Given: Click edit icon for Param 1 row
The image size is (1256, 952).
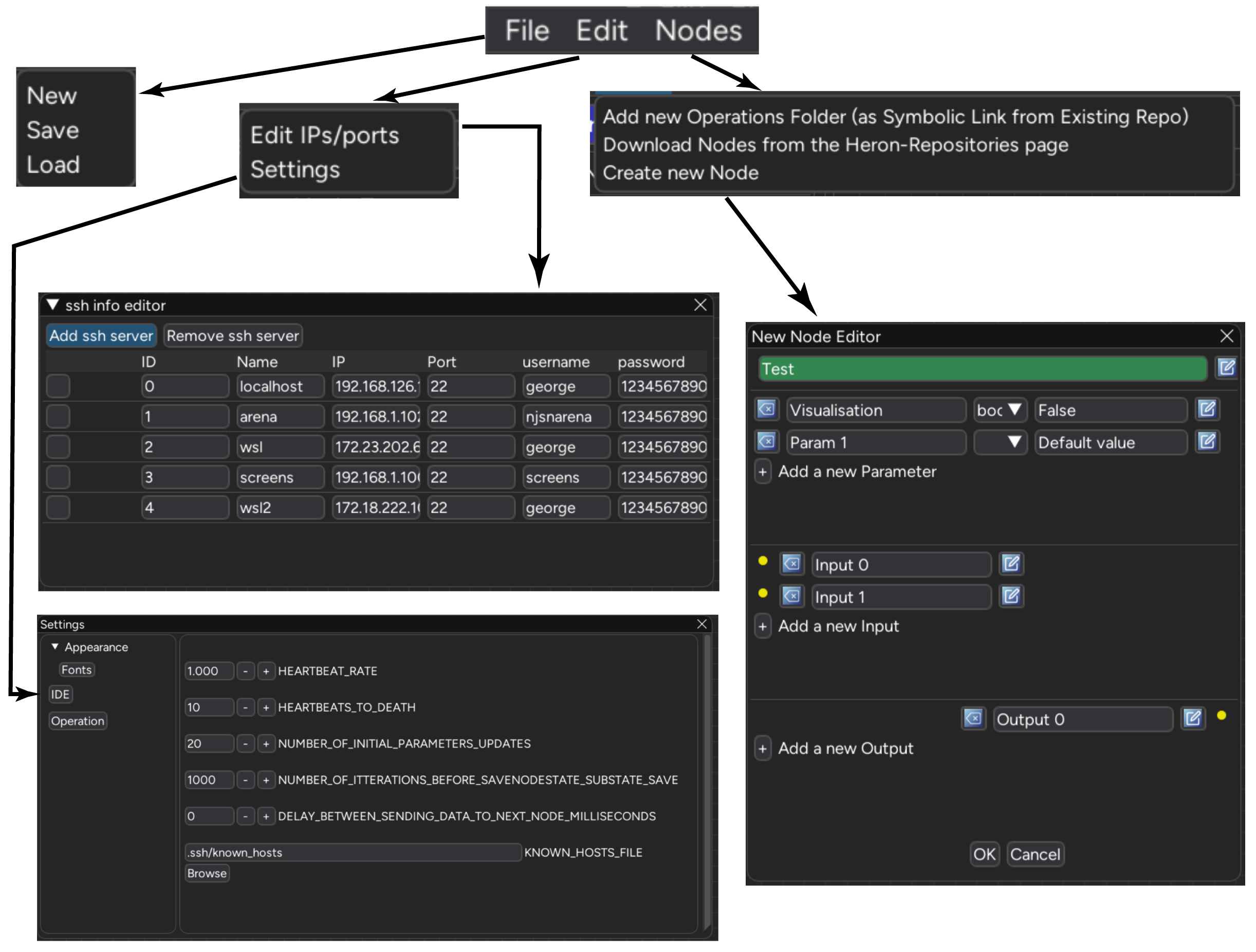Looking at the screenshot, I should (1206, 442).
